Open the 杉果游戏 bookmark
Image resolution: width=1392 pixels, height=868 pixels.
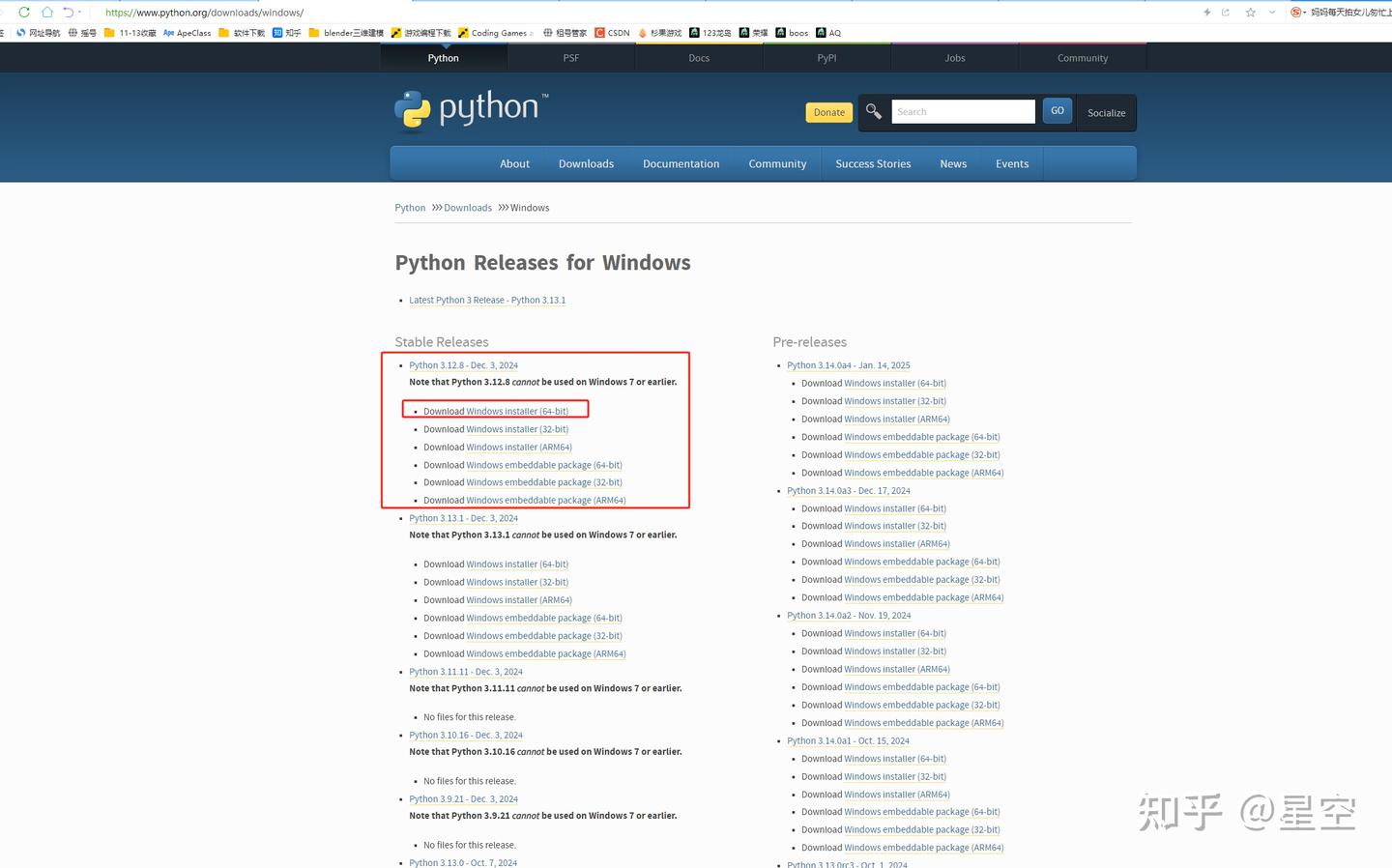tap(659, 33)
